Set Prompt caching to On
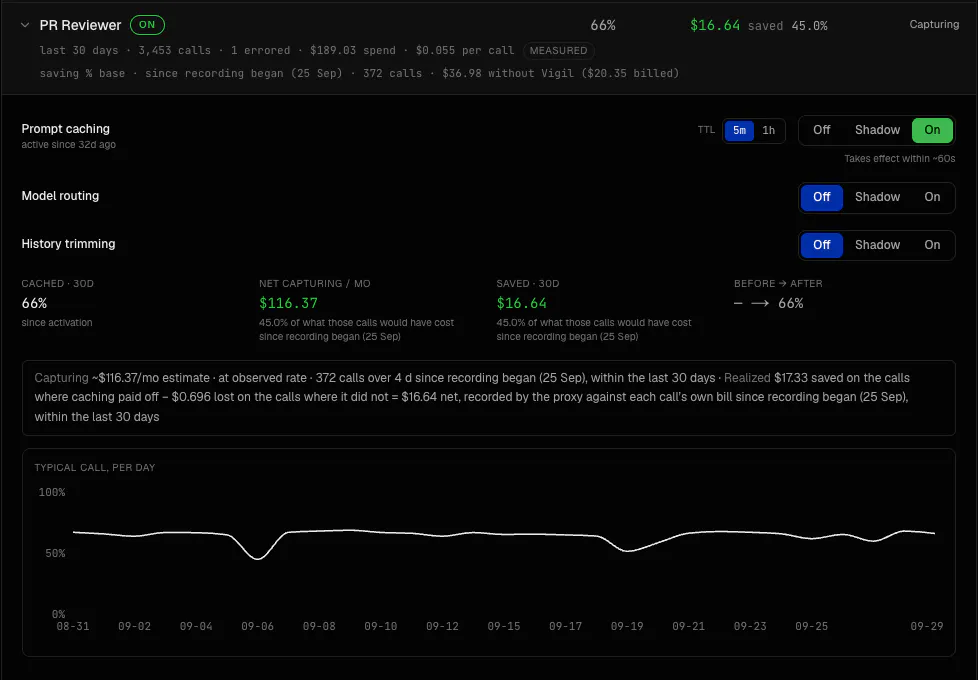 [x=932, y=130]
